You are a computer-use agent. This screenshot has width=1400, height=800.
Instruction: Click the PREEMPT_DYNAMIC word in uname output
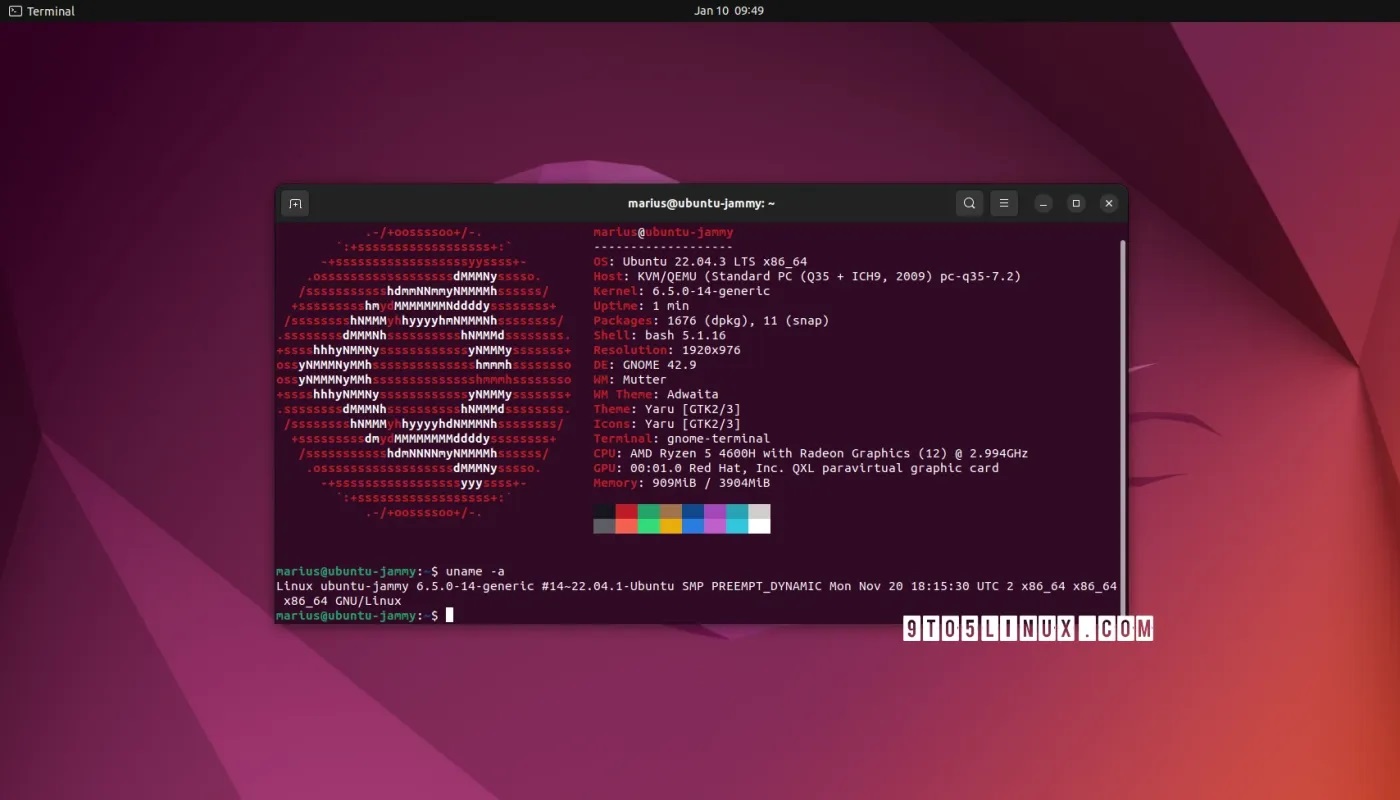(x=766, y=586)
